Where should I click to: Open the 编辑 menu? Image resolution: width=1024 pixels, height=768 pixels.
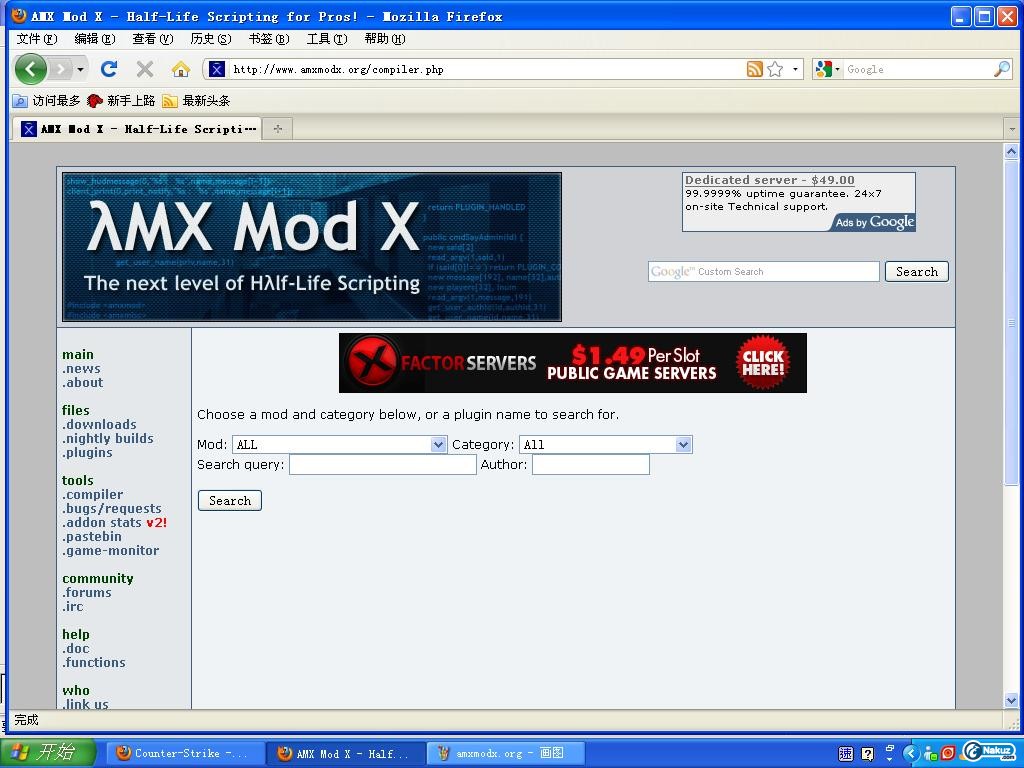[95, 39]
